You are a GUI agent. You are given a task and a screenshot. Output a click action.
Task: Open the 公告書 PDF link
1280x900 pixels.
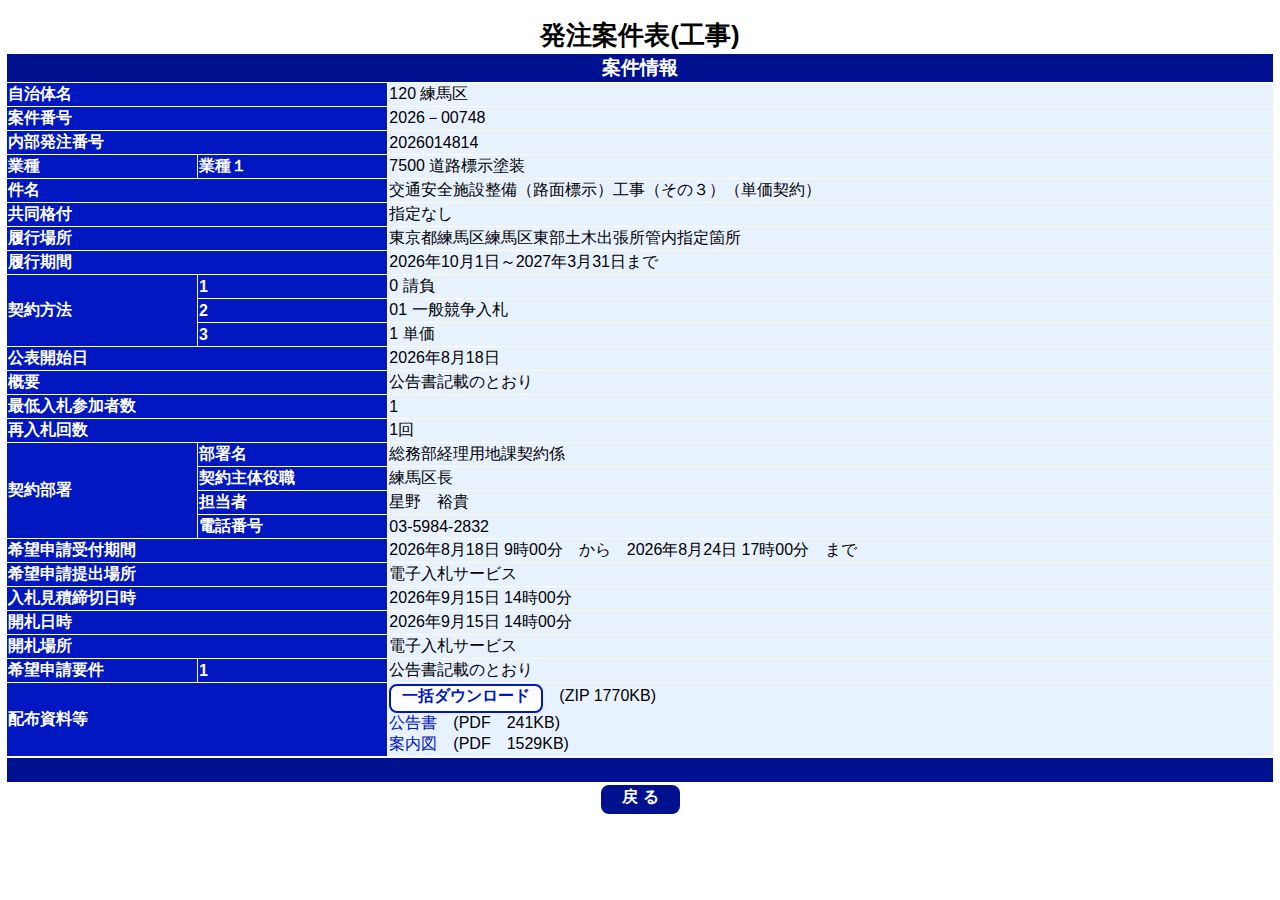coord(413,722)
